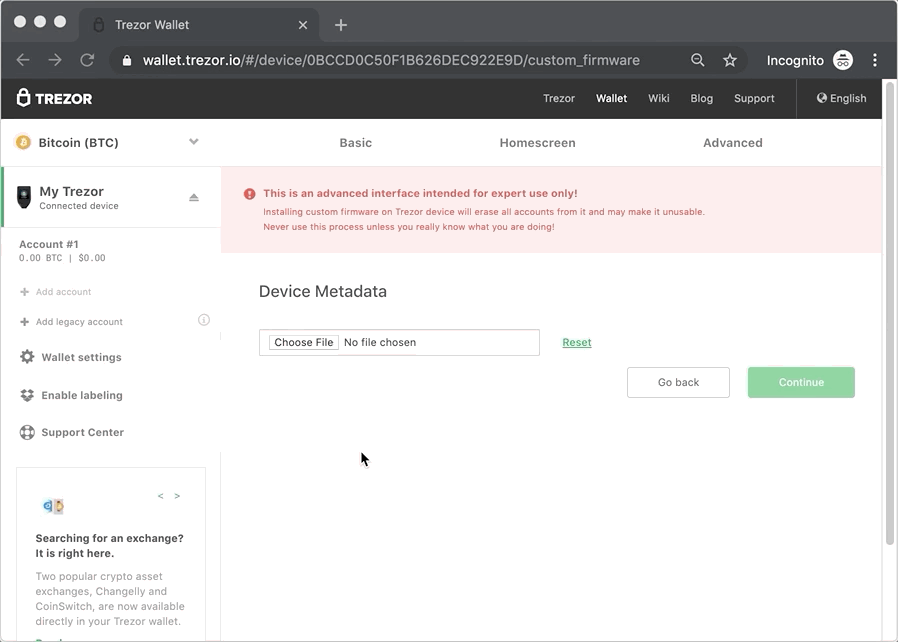Screen dimensions: 898x642
Task: Close the Trezor Wallet tab
Action: click(303, 25)
